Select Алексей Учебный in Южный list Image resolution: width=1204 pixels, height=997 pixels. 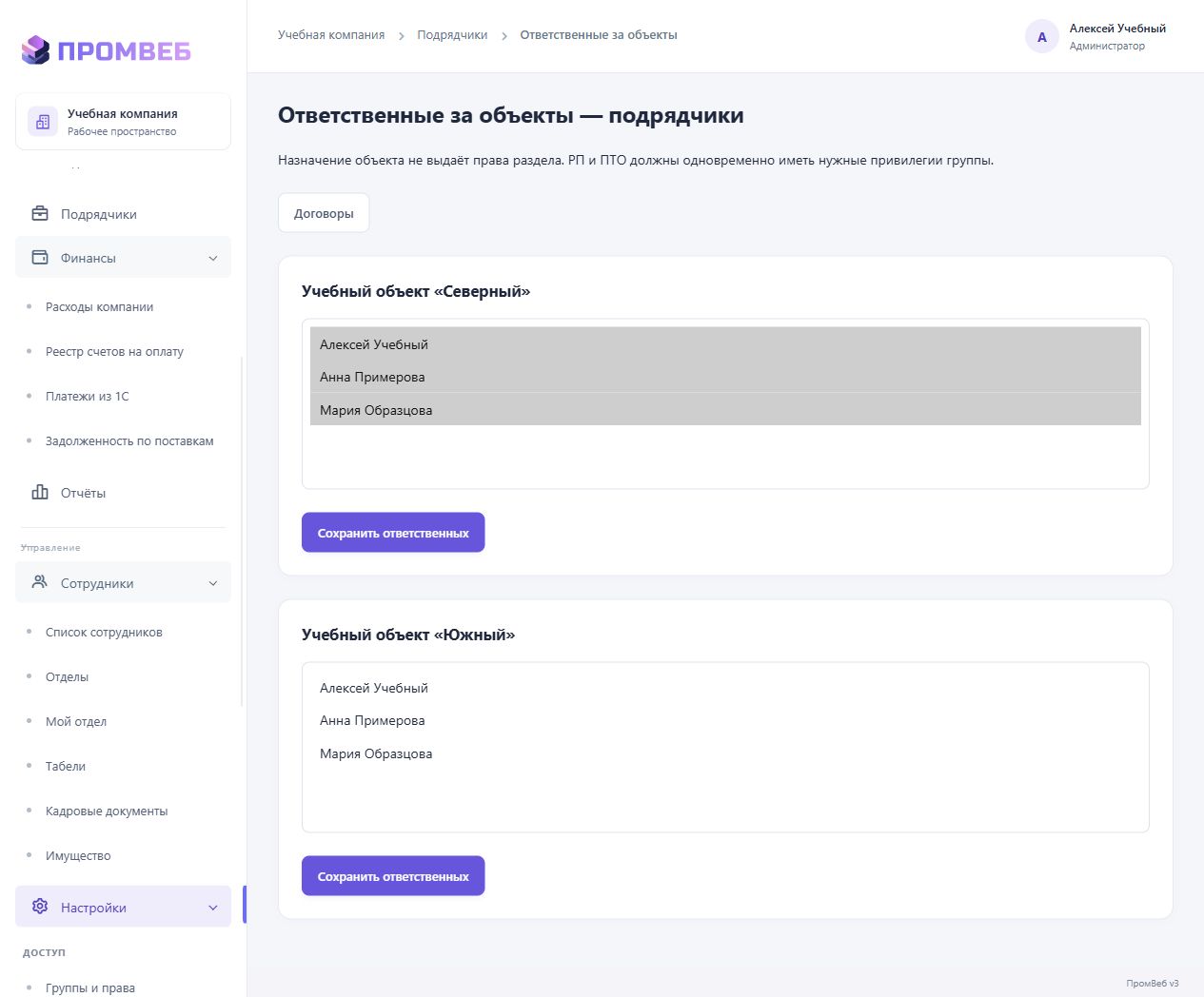pyautogui.click(x=725, y=688)
